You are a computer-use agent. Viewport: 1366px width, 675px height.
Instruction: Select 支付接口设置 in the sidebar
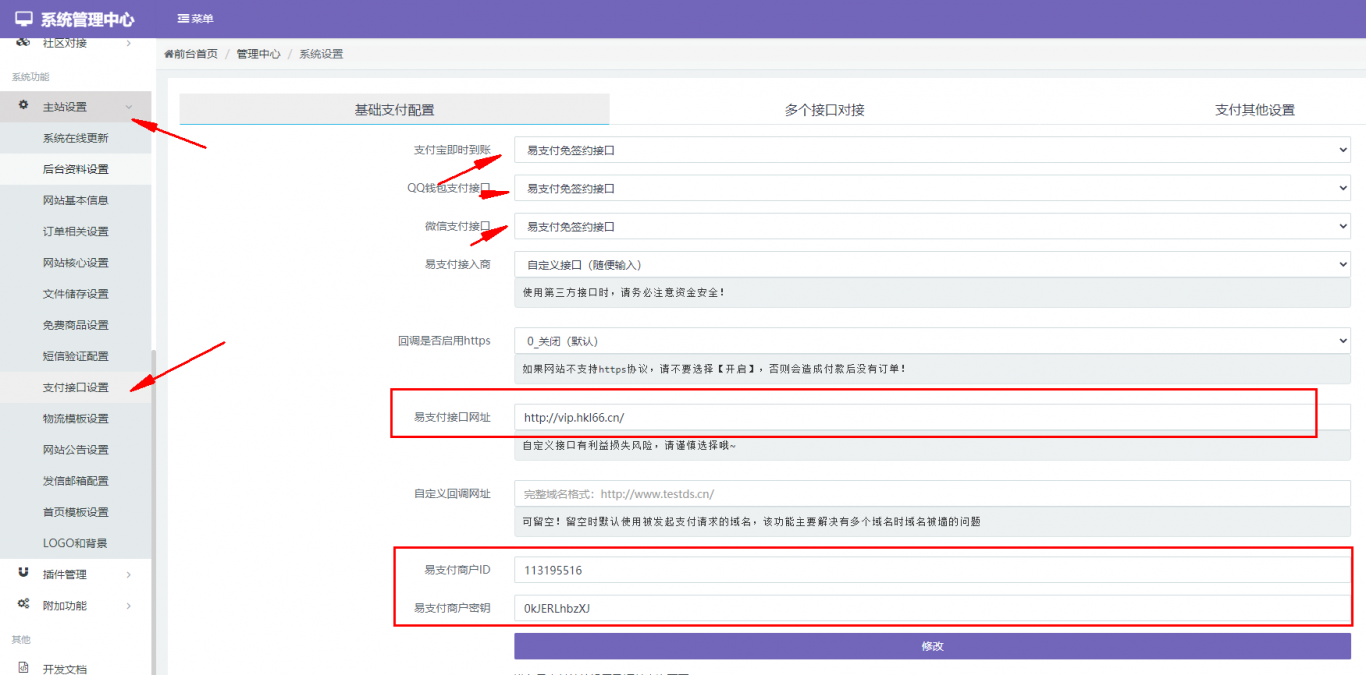point(76,387)
